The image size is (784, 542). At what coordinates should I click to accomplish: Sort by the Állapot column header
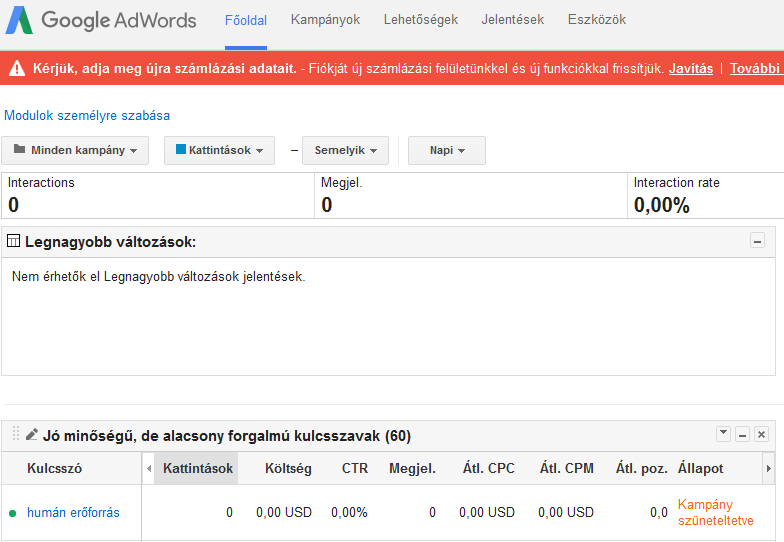coord(700,468)
